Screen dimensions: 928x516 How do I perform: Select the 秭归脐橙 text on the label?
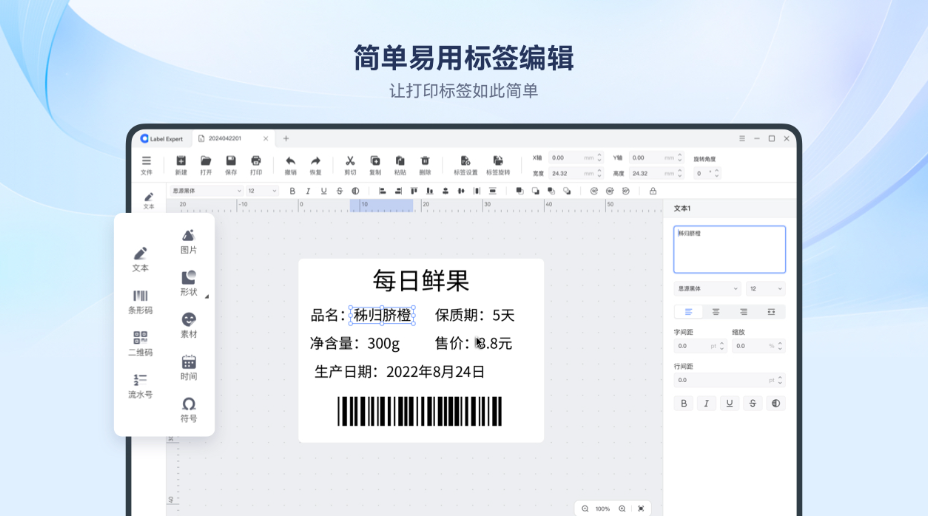coord(382,315)
